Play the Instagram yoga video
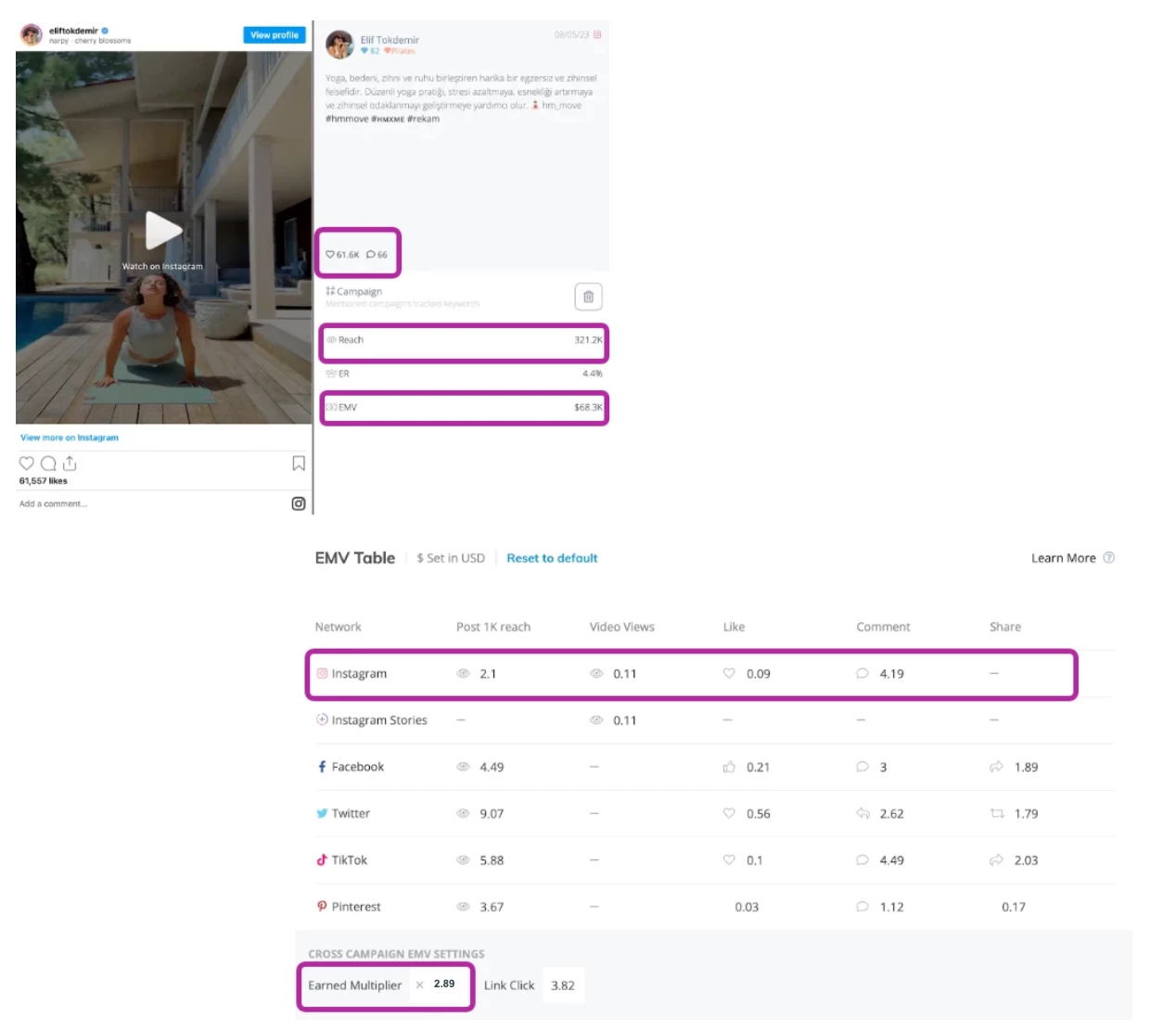 click(x=163, y=230)
